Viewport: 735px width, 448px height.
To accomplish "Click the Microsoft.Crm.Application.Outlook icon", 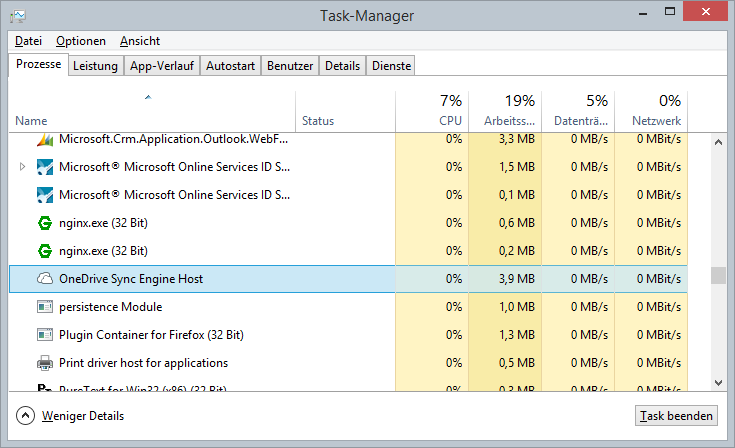I will 45,139.
